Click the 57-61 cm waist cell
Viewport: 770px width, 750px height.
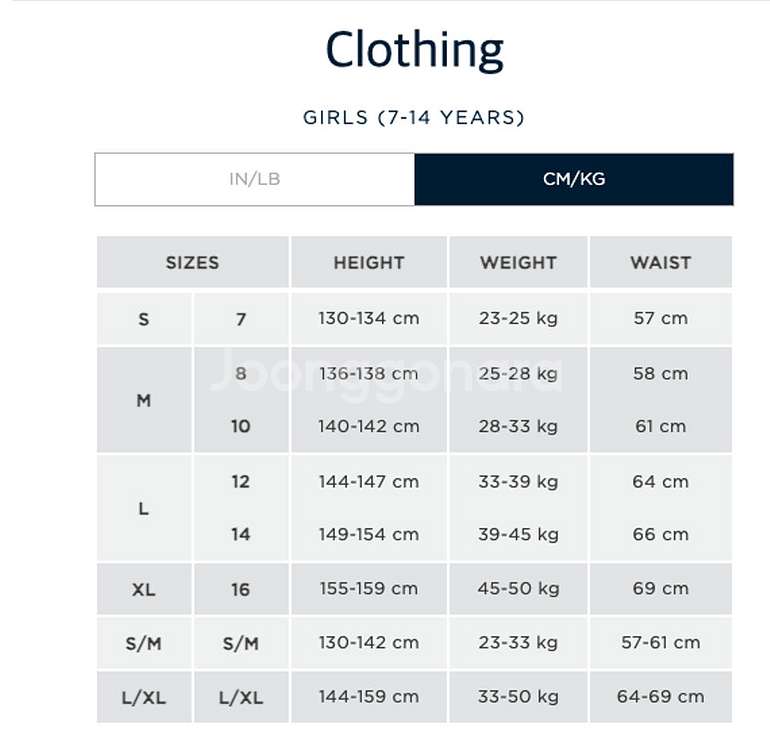660,643
